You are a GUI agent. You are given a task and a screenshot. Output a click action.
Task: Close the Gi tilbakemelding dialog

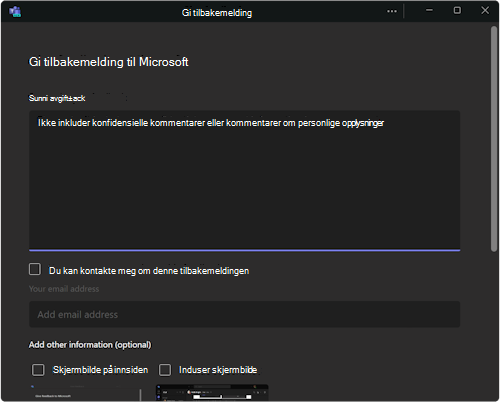coord(485,11)
